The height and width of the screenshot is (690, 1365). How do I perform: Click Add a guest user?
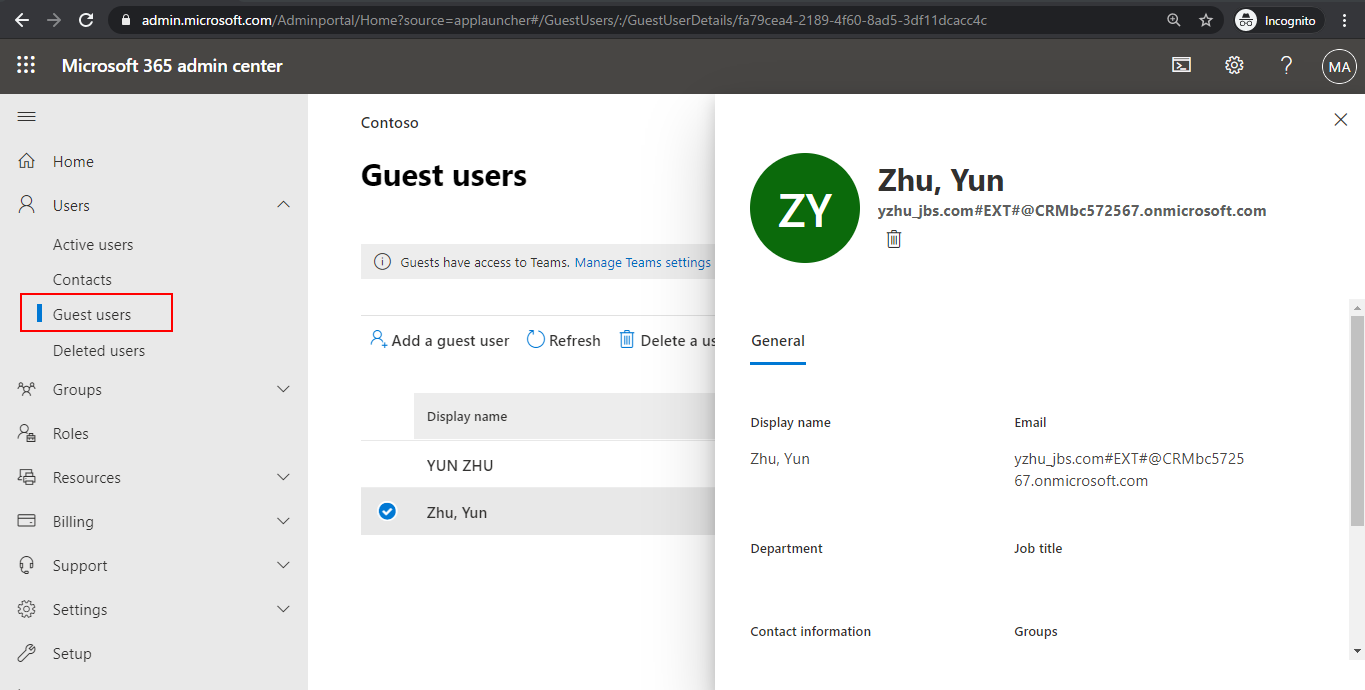[439, 340]
